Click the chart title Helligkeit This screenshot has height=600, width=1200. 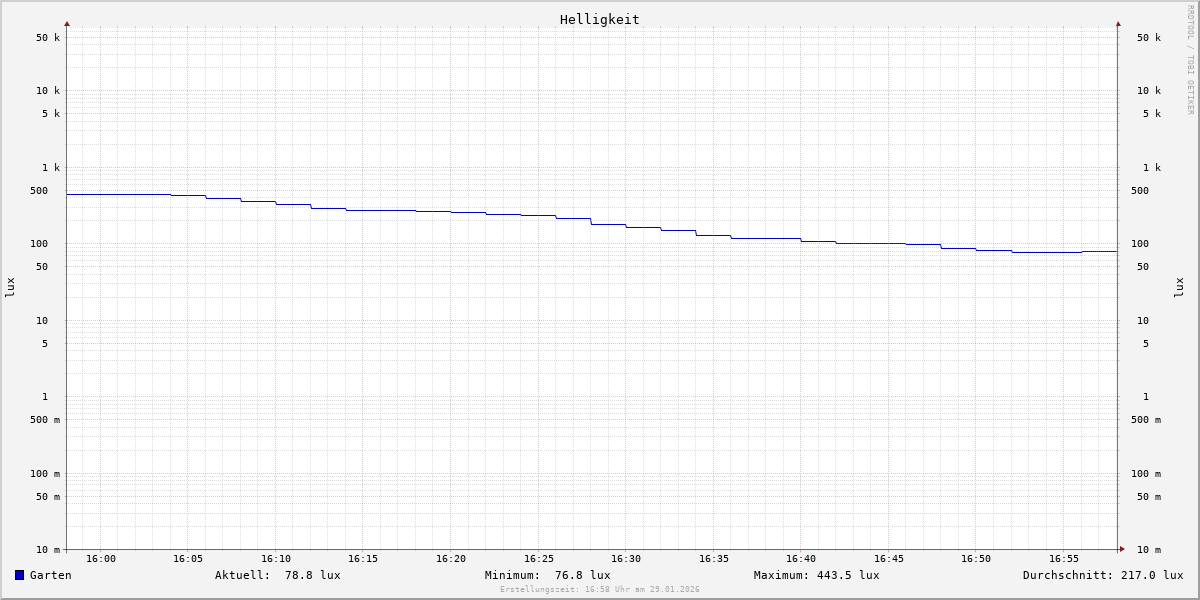pos(600,19)
